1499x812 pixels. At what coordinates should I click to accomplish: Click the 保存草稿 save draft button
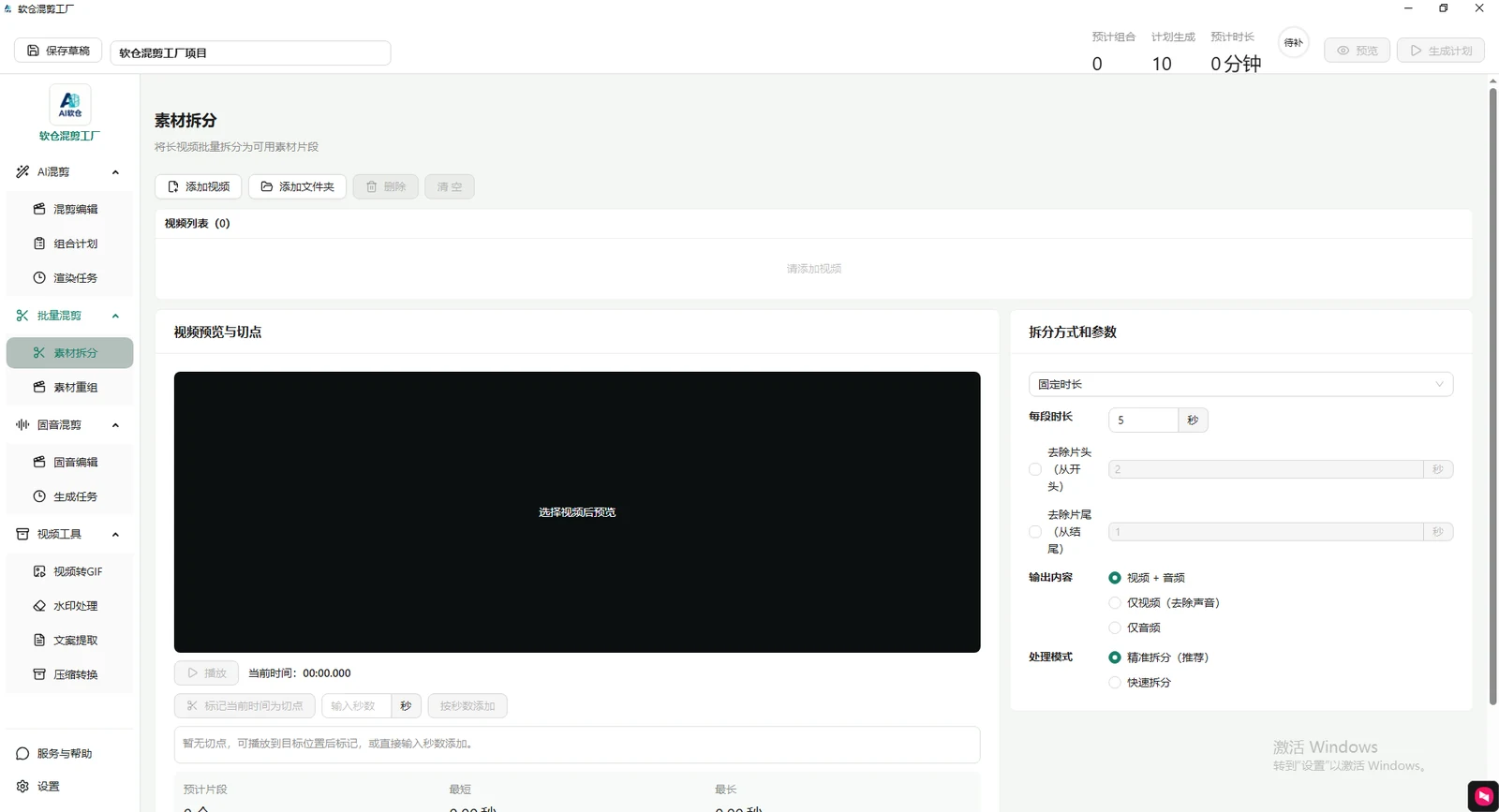click(x=58, y=51)
